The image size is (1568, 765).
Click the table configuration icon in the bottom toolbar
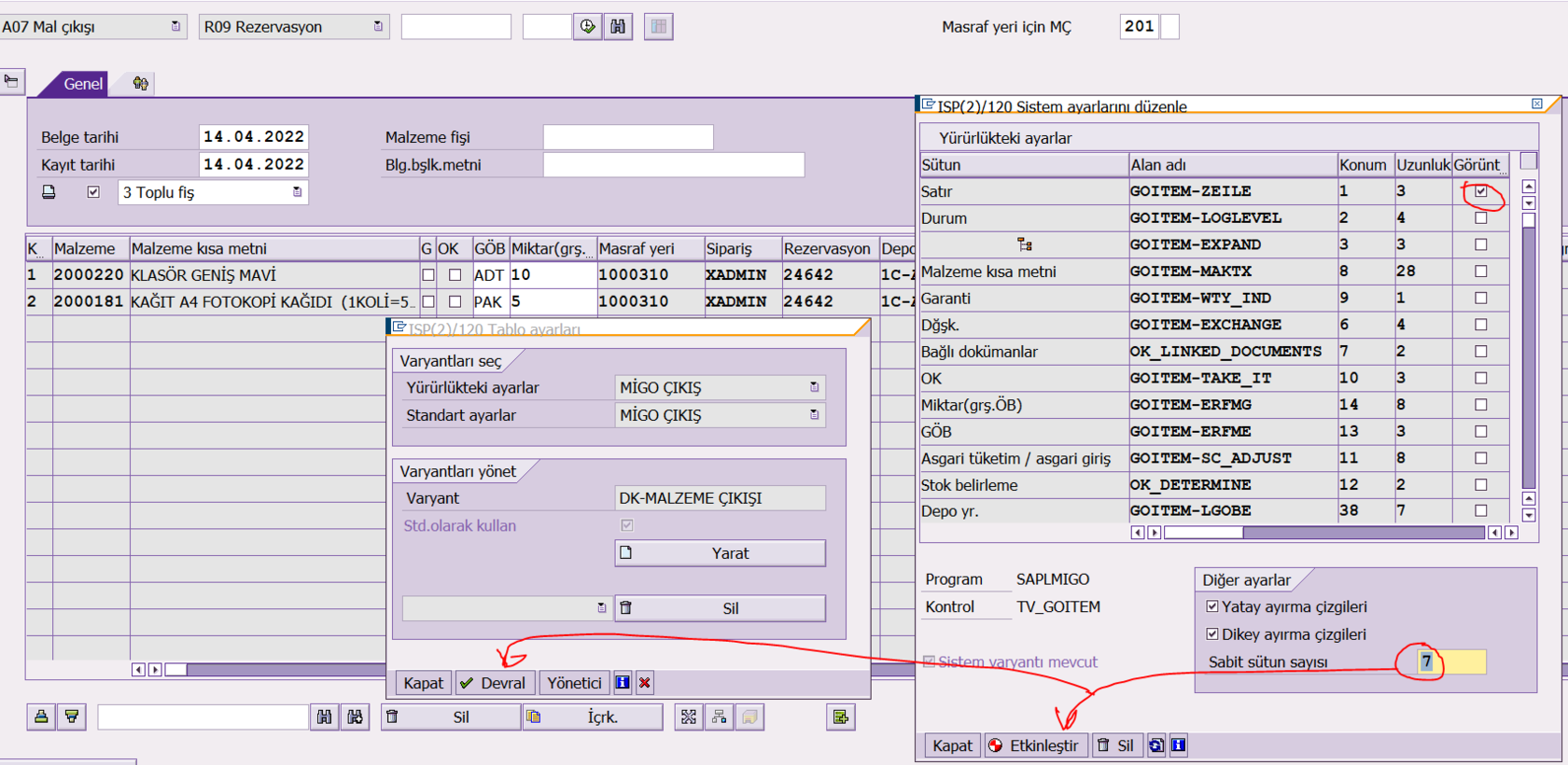[689, 716]
